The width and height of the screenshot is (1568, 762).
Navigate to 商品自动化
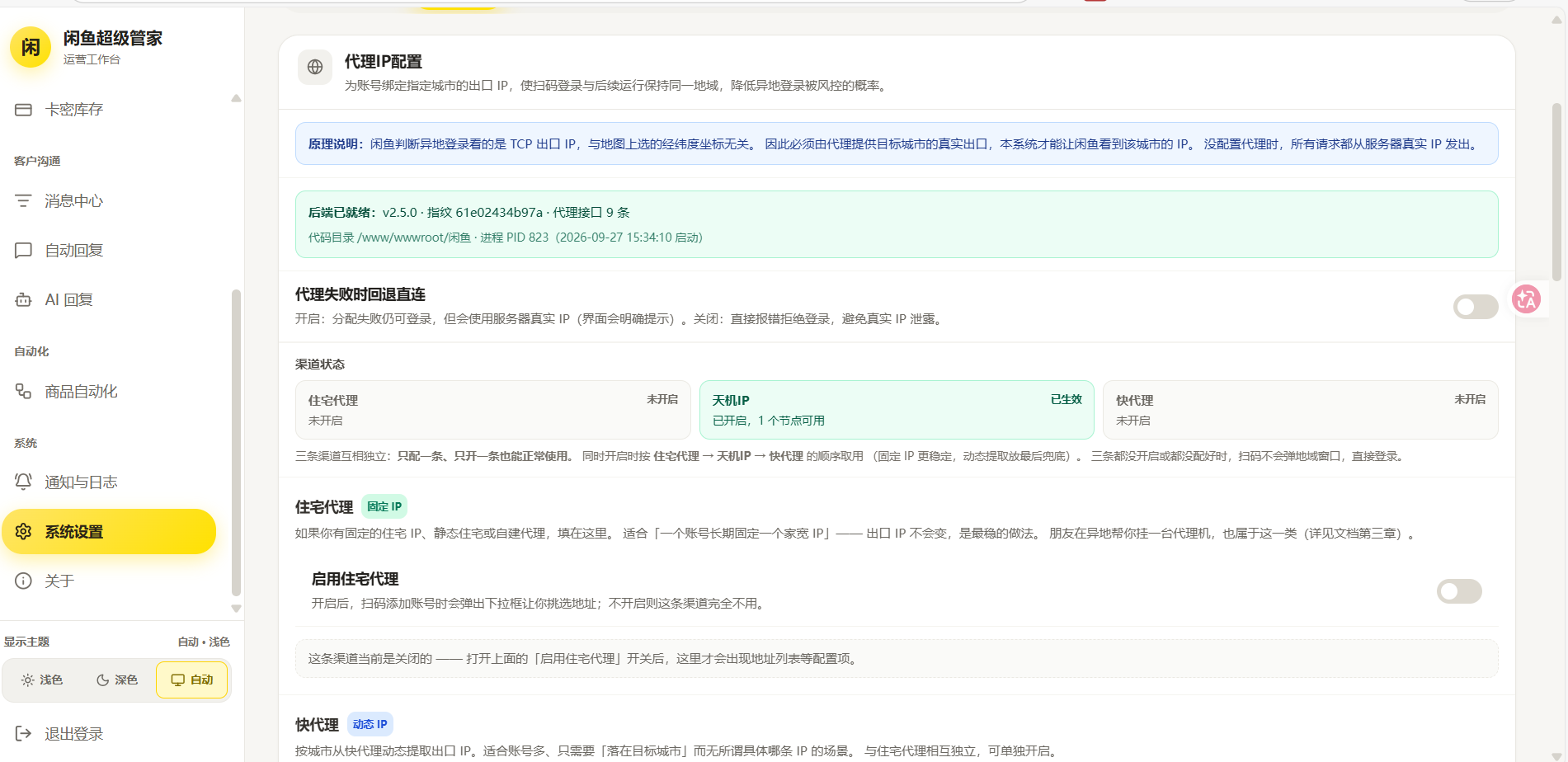pyautogui.click(x=109, y=392)
